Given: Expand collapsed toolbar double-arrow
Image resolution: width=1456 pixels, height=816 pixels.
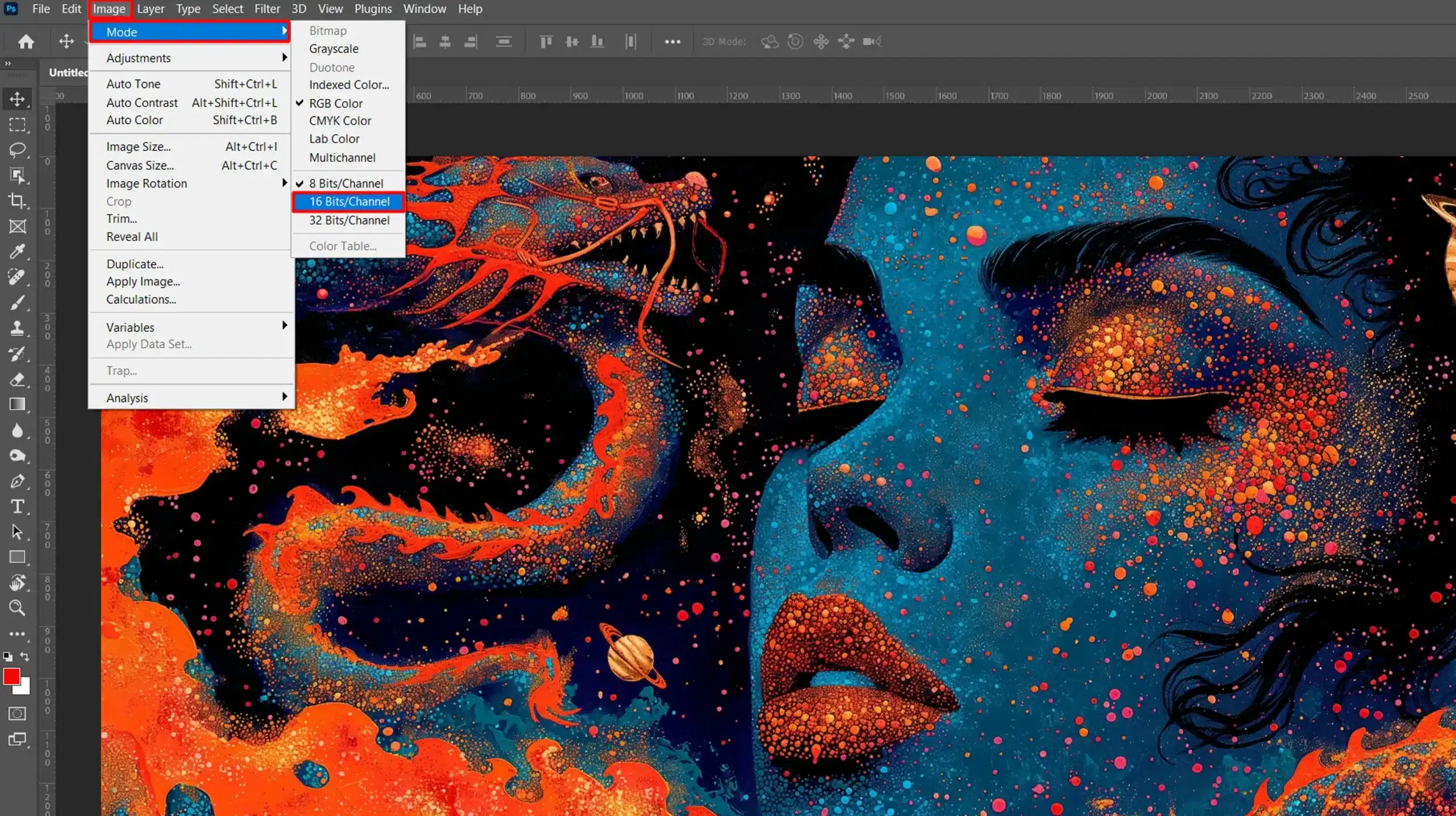Looking at the screenshot, I should click(x=8, y=63).
